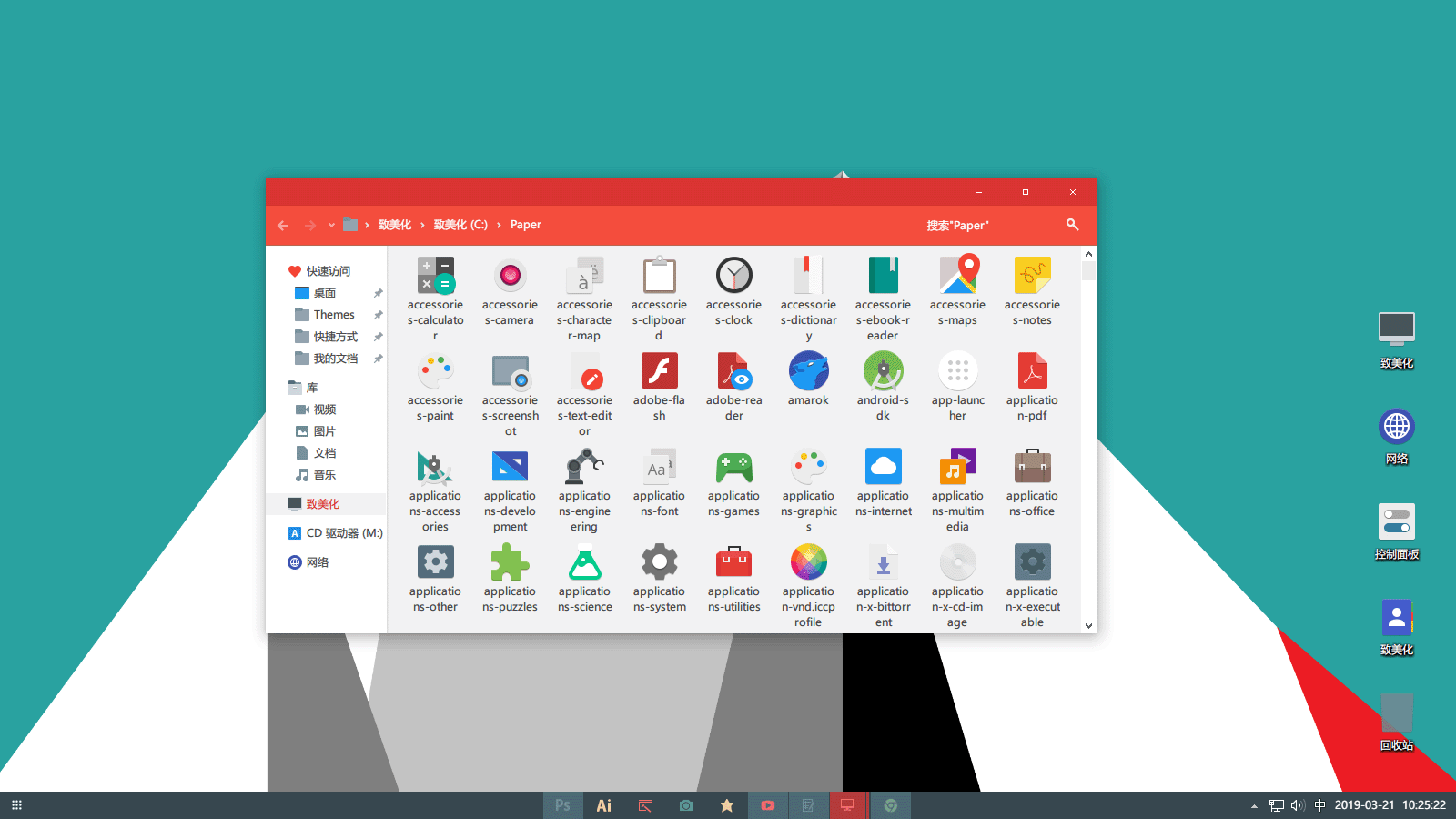Select CD 驱动器 (M:) in the sidebar
The width and height of the screenshot is (1456, 819).
click(335, 533)
